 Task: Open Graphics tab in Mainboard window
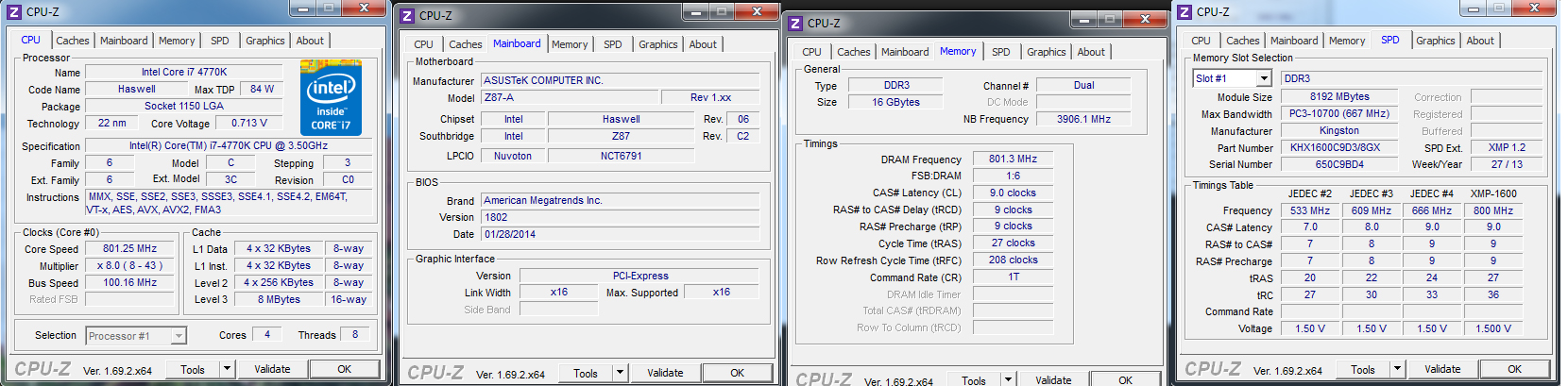point(658,44)
